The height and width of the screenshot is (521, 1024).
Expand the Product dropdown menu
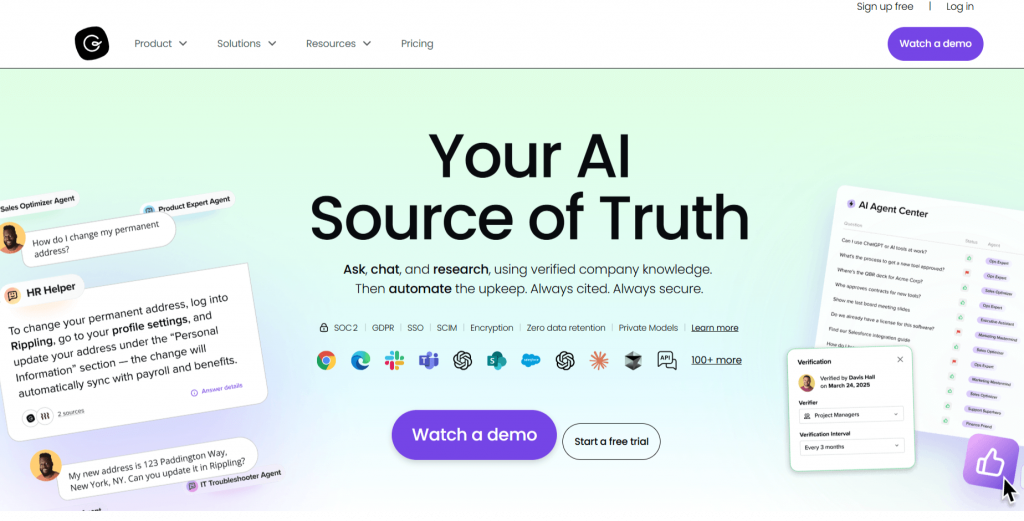161,44
